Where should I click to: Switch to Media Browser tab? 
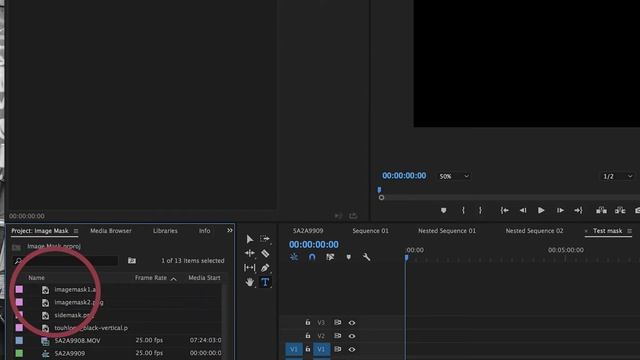coord(111,231)
